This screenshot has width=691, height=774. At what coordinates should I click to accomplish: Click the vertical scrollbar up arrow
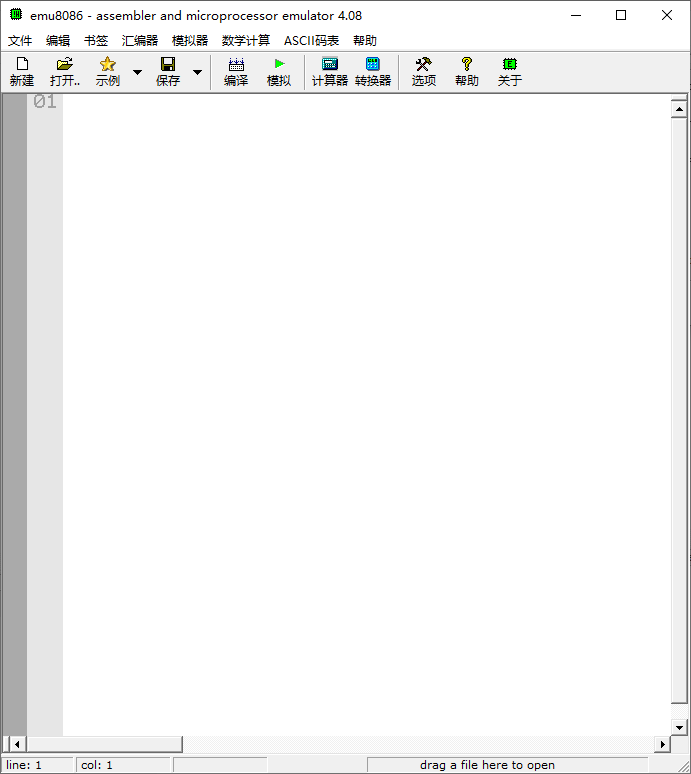pos(679,109)
